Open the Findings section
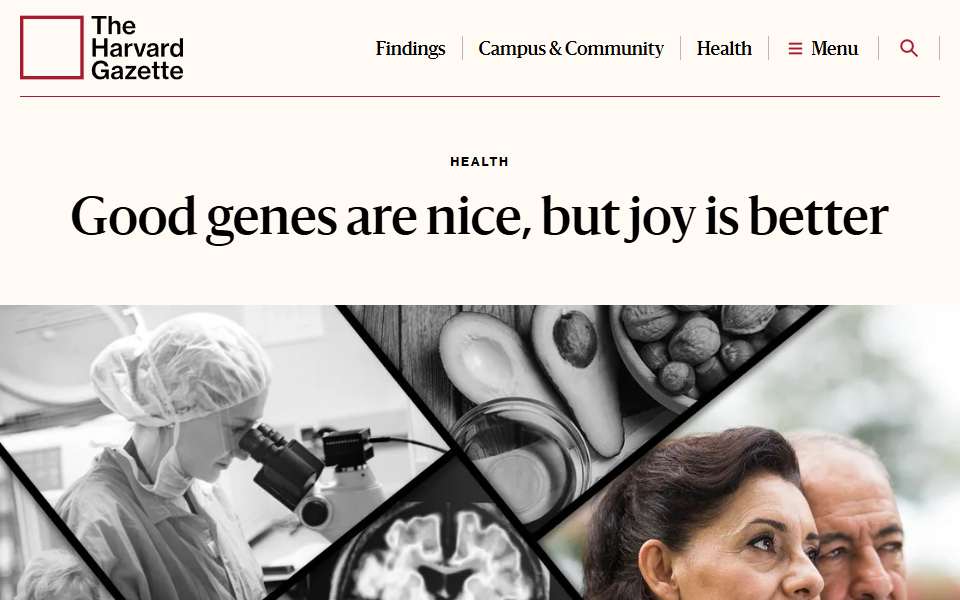The width and height of the screenshot is (960, 600). (410, 48)
